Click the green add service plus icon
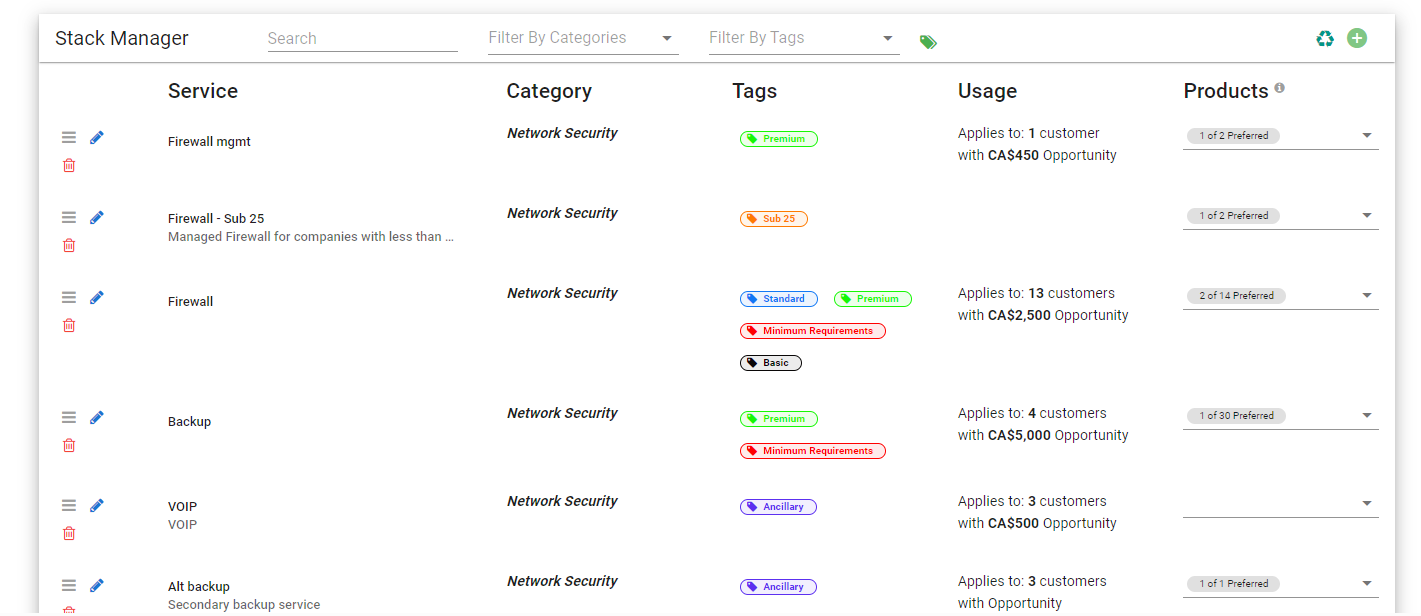The width and height of the screenshot is (1421, 616). point(1357,39)
